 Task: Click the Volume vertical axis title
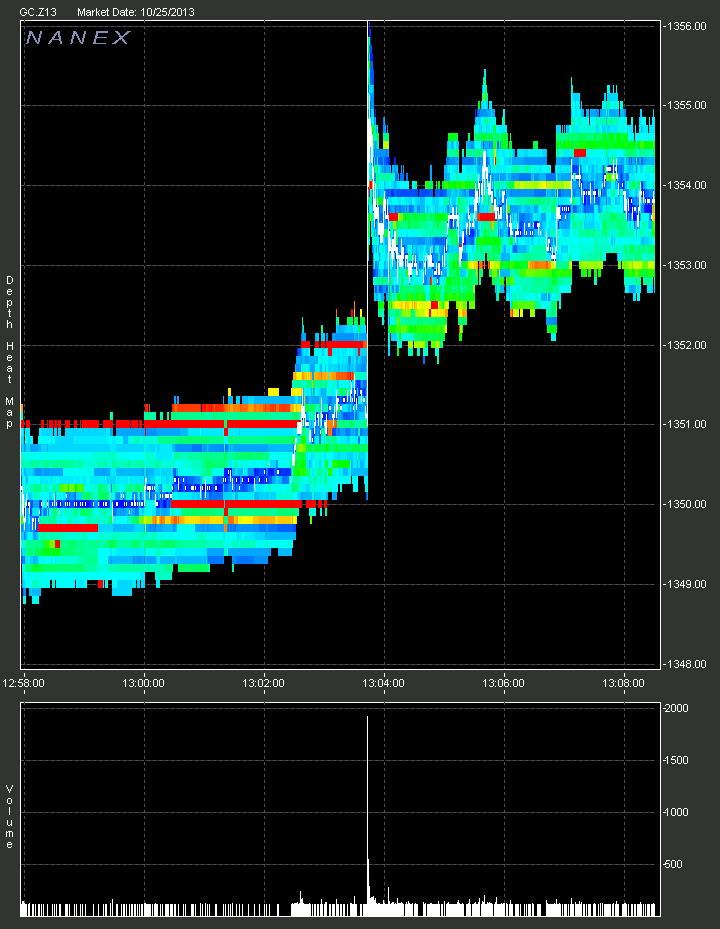coord(9,816)
